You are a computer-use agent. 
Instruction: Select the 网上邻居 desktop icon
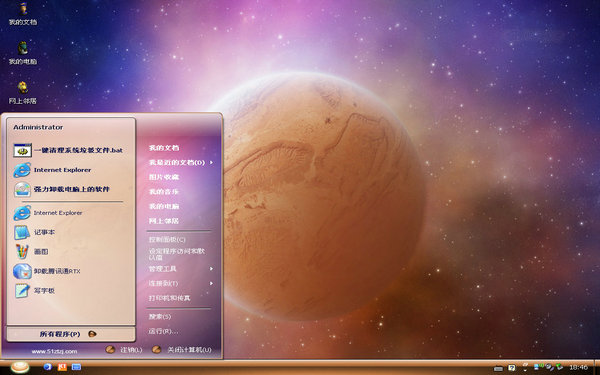[23, 93]
